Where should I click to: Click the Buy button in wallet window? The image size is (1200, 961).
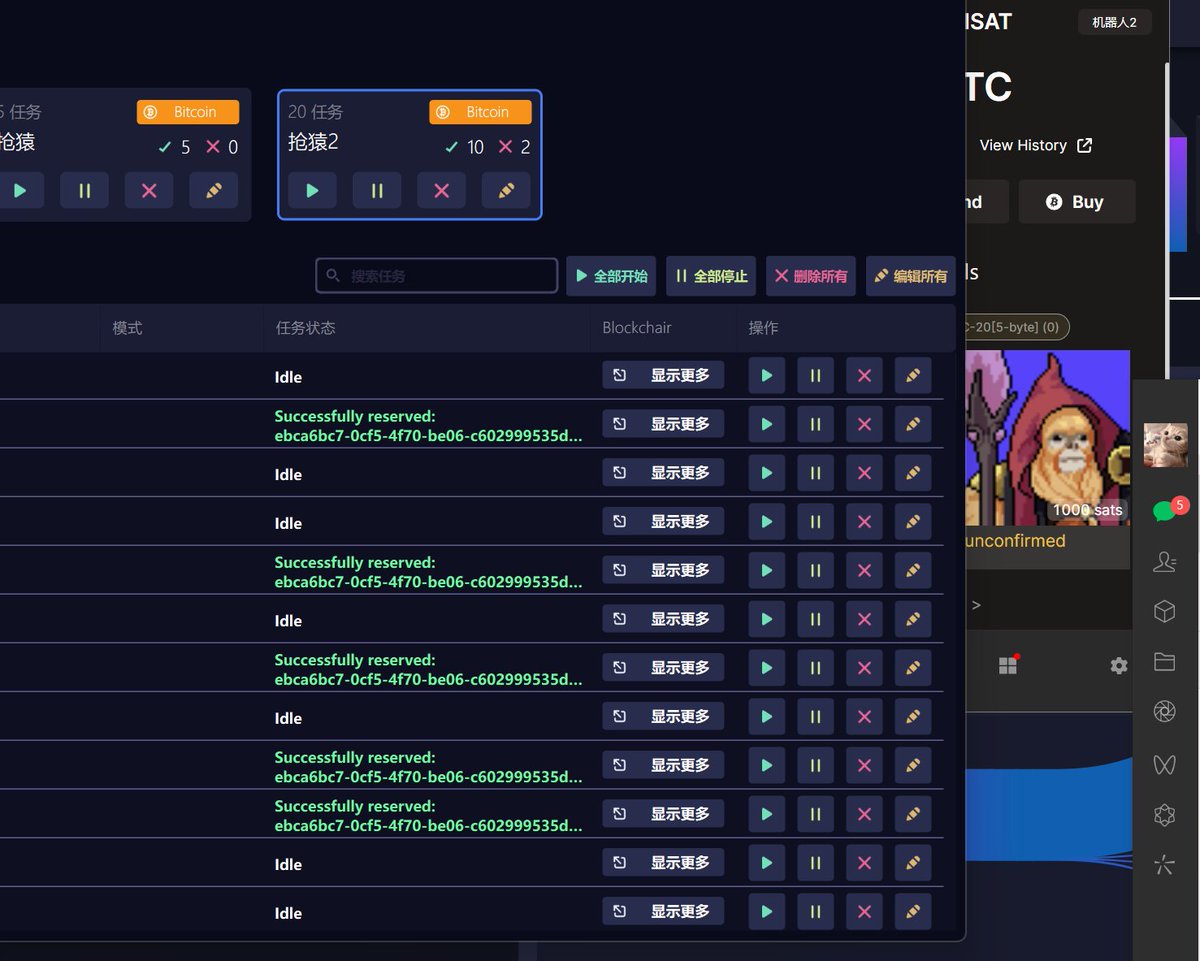pyautogui.click(x=1076, y=202)
